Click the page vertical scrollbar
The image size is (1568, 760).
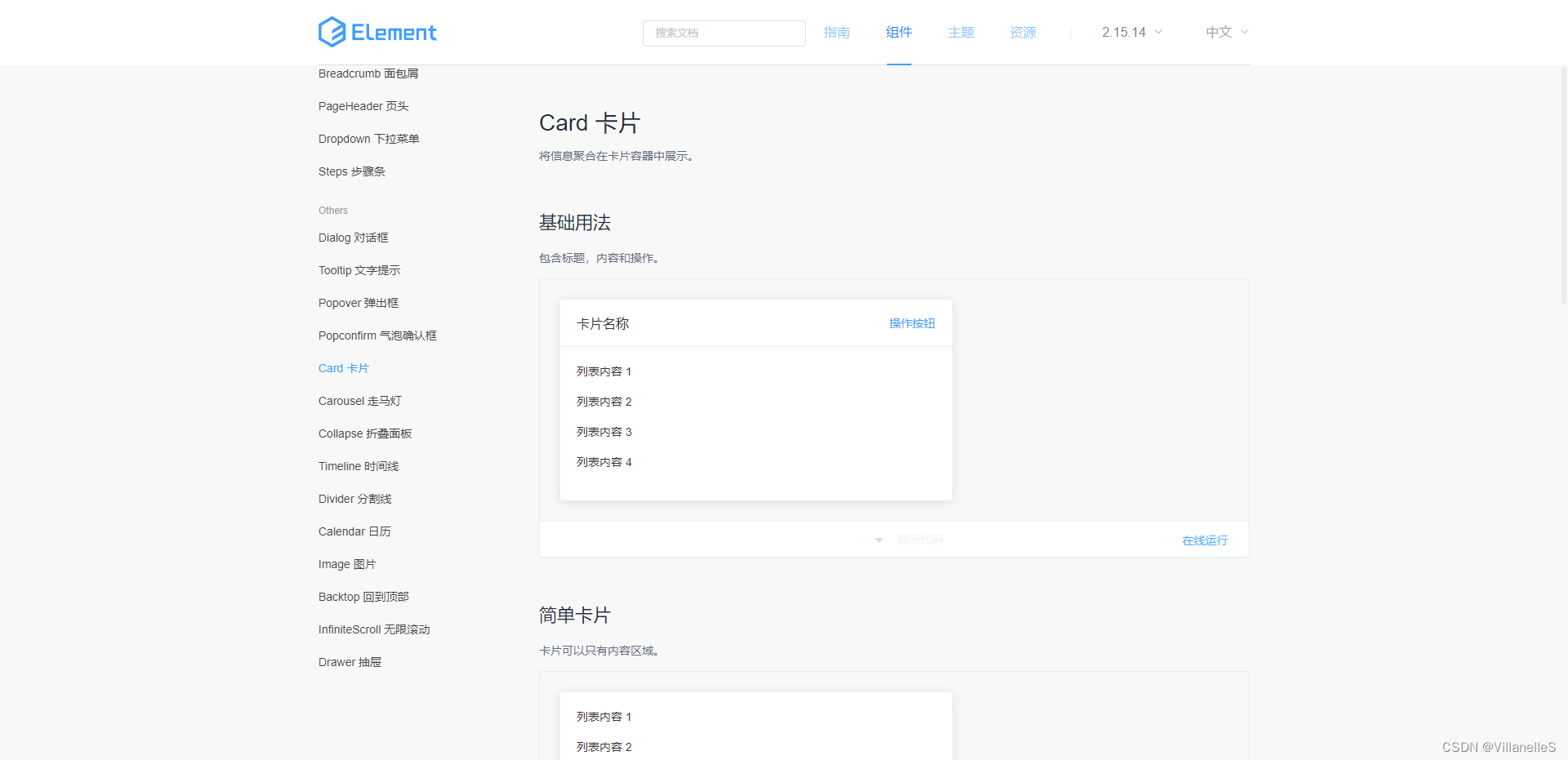pyautogui.click(x=1564, y=184)
